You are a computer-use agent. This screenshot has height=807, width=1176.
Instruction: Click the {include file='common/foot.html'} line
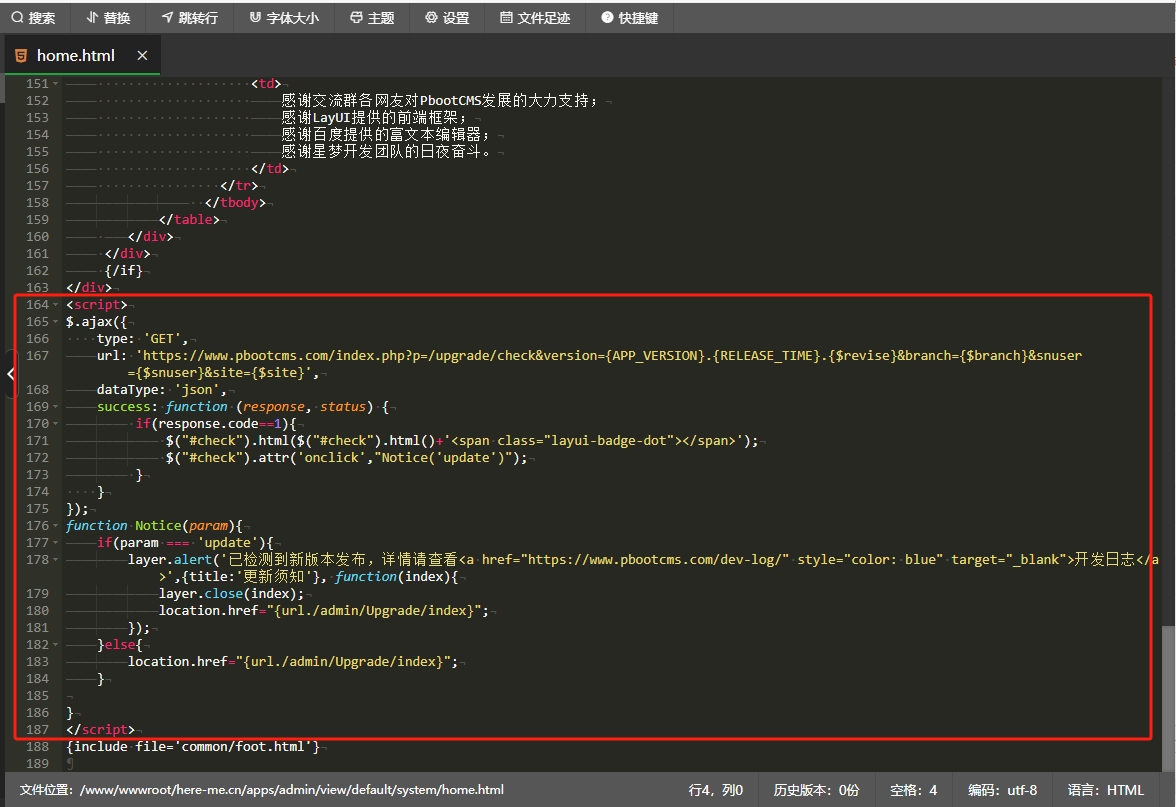pyautogui.click(x=193, y=746)
